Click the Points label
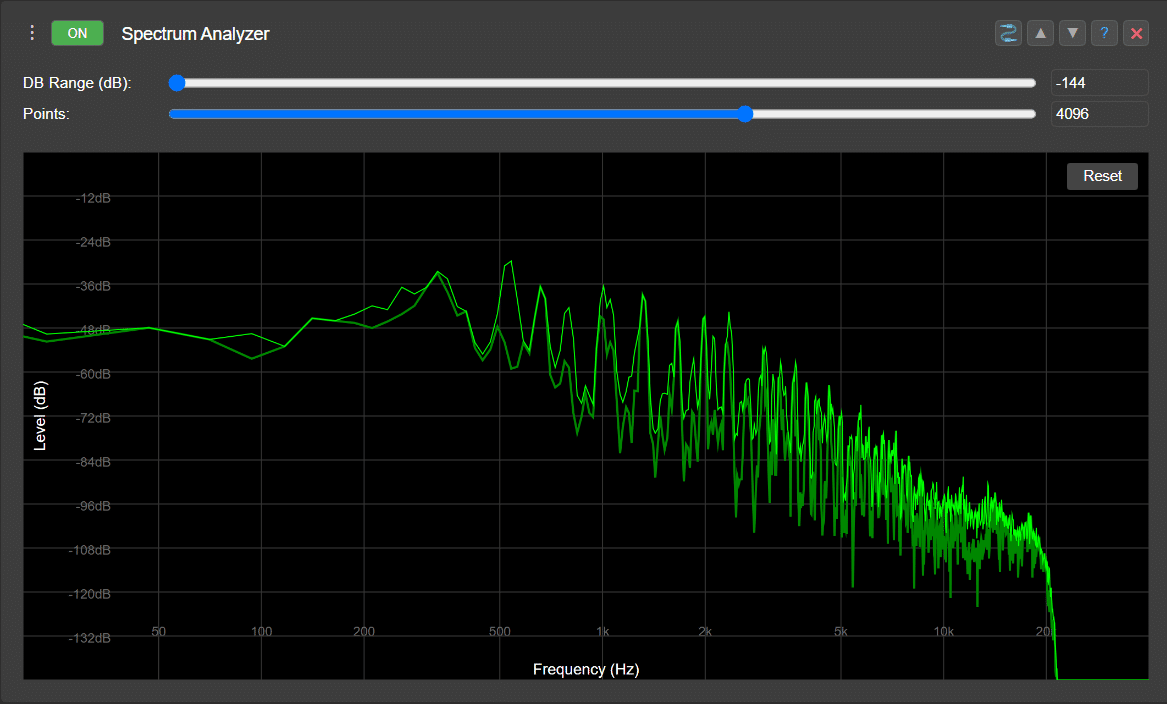 point(46,114)
